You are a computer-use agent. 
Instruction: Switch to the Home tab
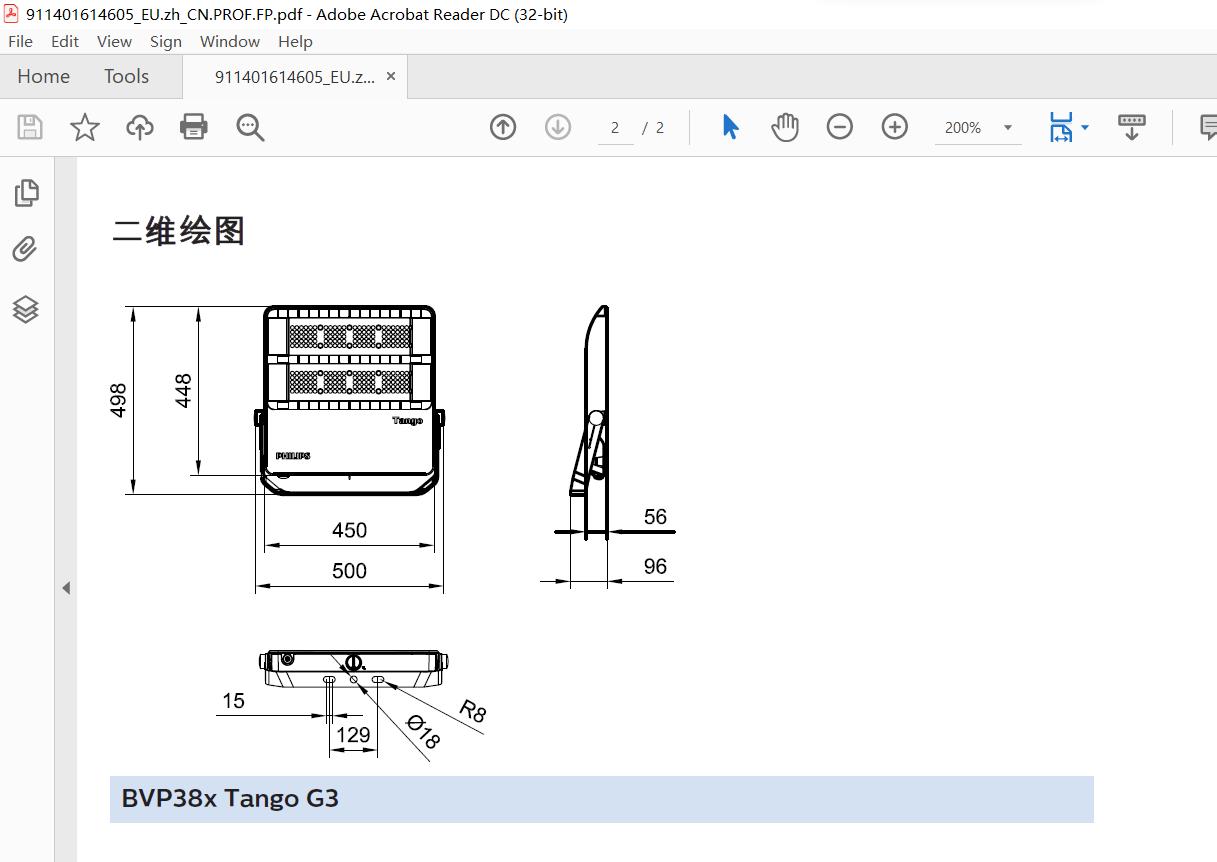pos(44,76)
